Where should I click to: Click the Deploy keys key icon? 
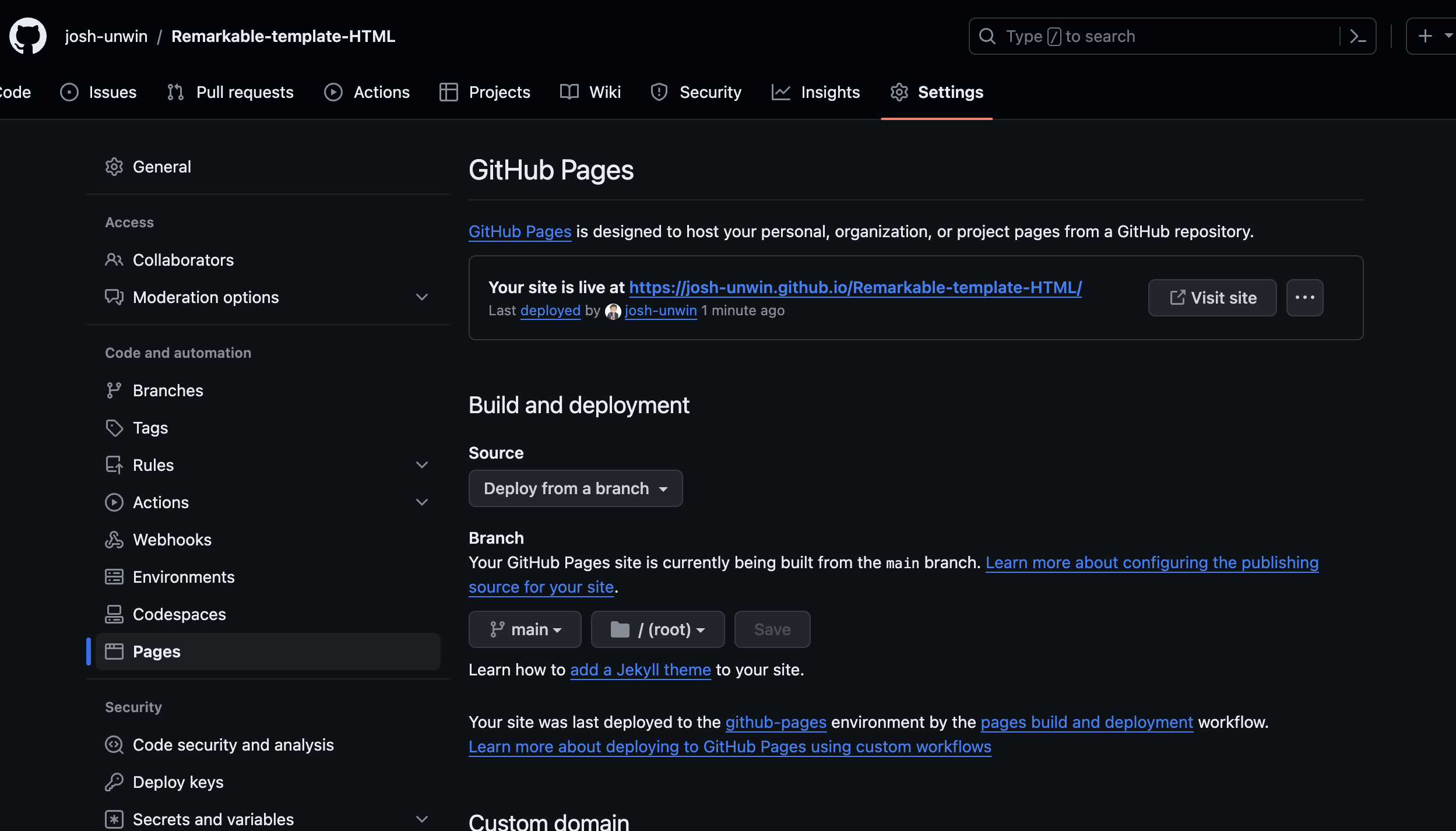[x=114, y=782]
